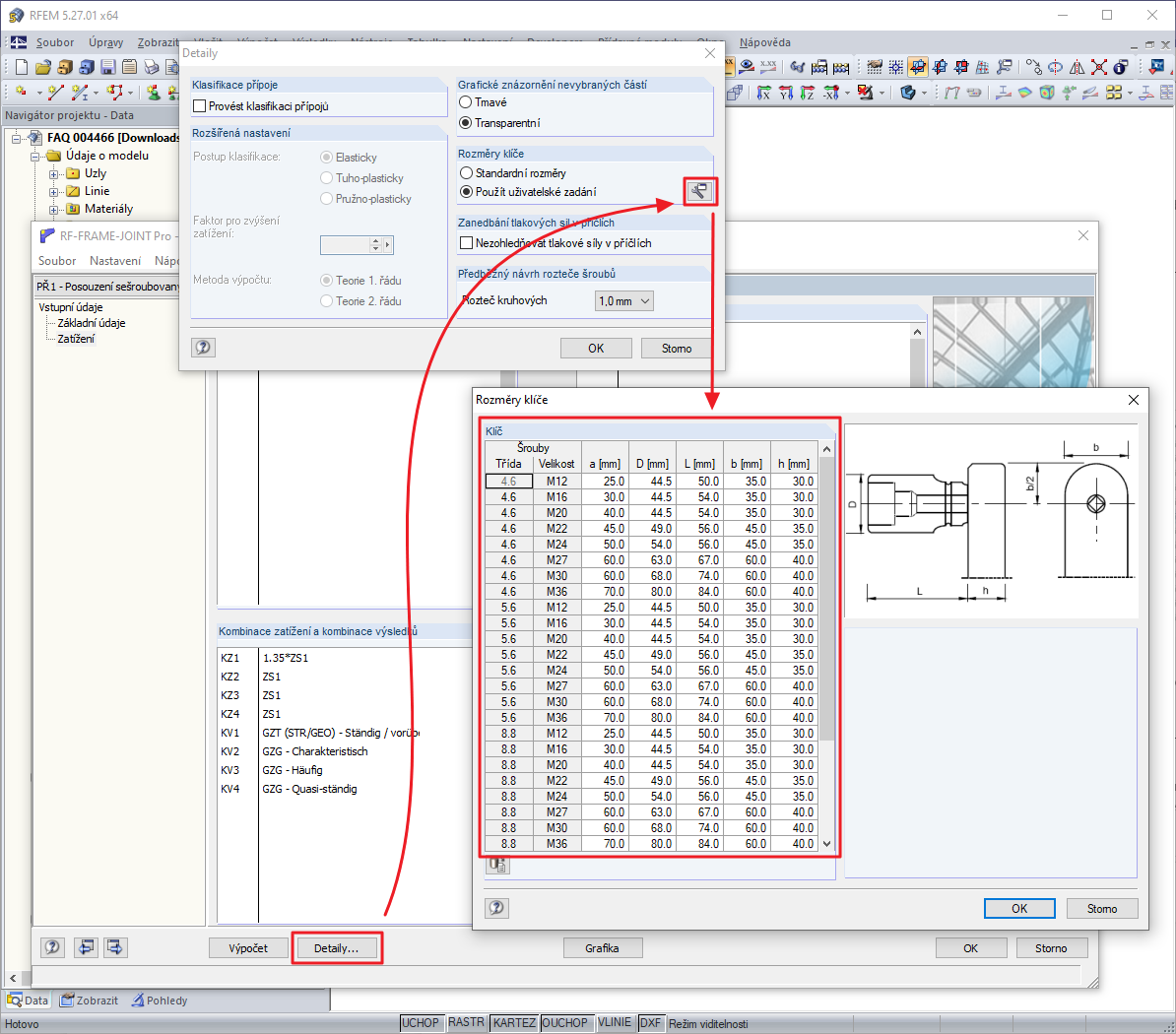1176x1034 pixels.
Task: Click the red connect-lines X icon
Action: [x=1099, y=68]
